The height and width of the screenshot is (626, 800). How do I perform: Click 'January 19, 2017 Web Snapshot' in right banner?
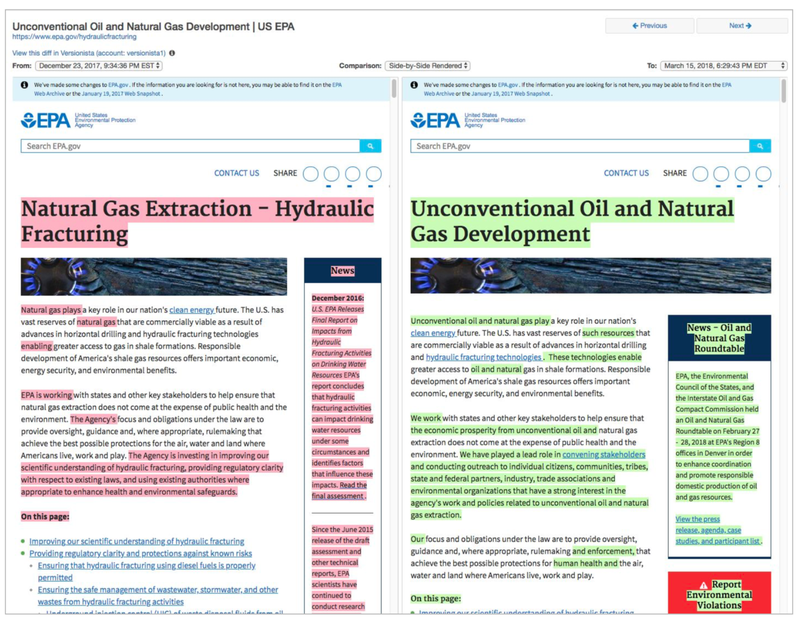511,94
